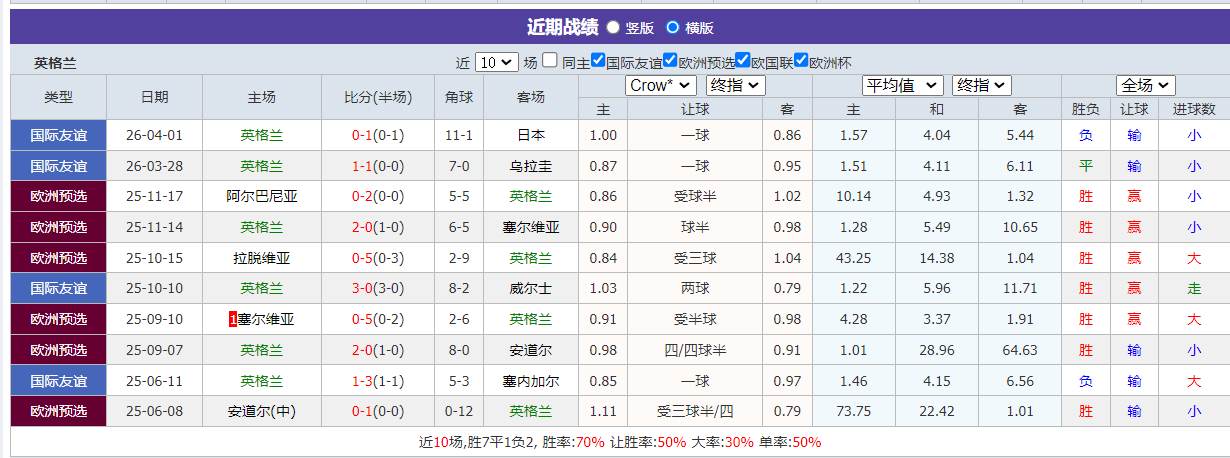Click odds value 43.25 in 拉脱维亚 row
This screenshot has width=1230, height=458.
coord(853,258)
